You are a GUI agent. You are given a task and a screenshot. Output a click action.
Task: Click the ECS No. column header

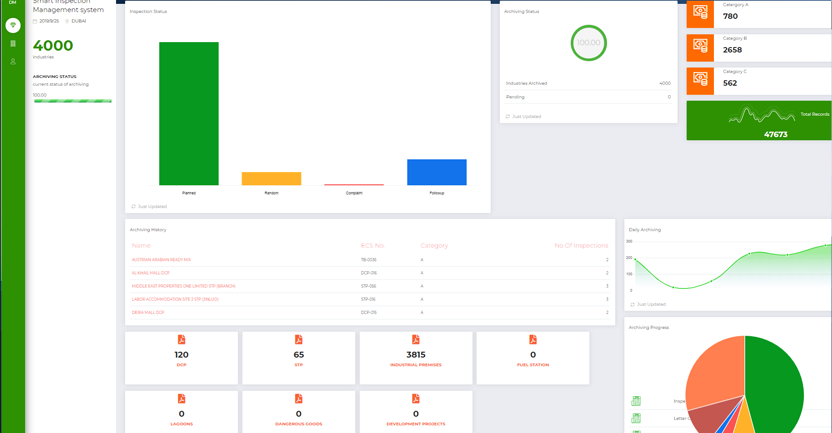(x=373, y=246)
